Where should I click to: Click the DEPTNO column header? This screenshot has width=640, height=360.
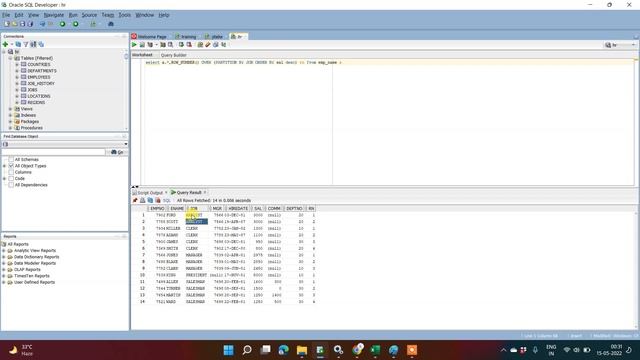[x=294, y=209]
